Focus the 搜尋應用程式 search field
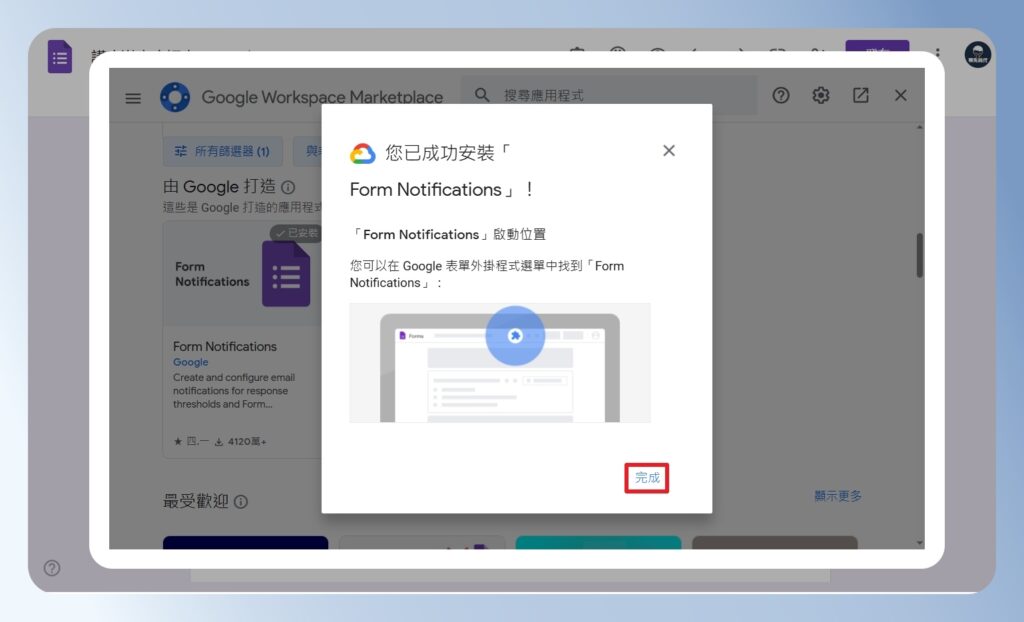This screenshot has width=1024, height=622. (x=609, y=95)
